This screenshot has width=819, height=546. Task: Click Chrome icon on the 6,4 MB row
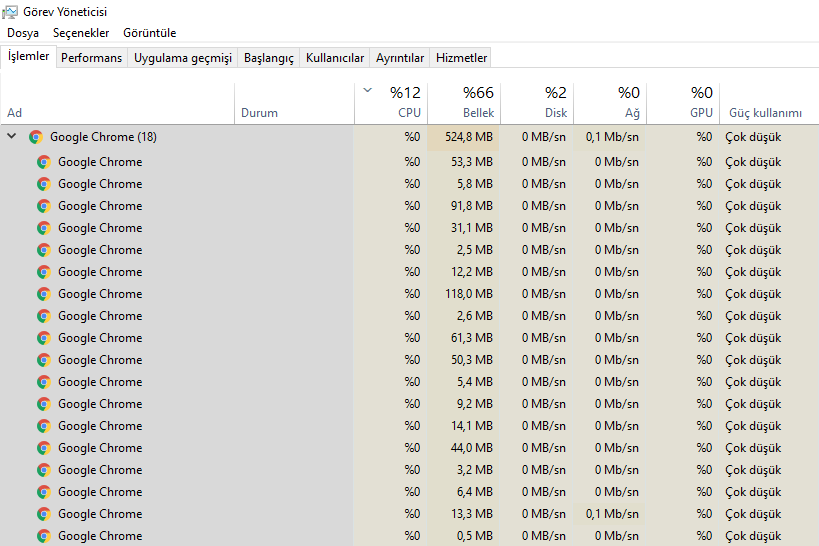click(44, 492)
